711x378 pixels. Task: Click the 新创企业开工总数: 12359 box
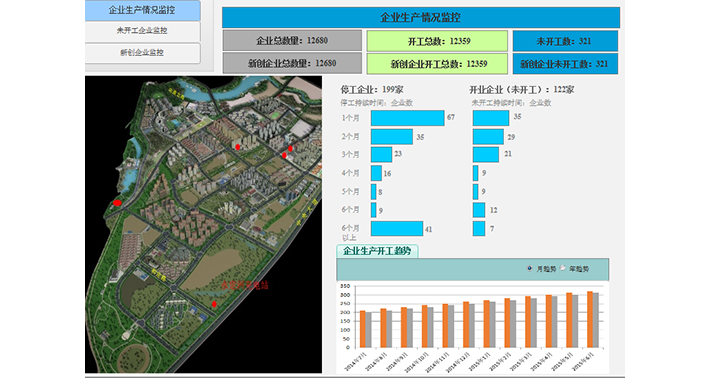(437, 64)
